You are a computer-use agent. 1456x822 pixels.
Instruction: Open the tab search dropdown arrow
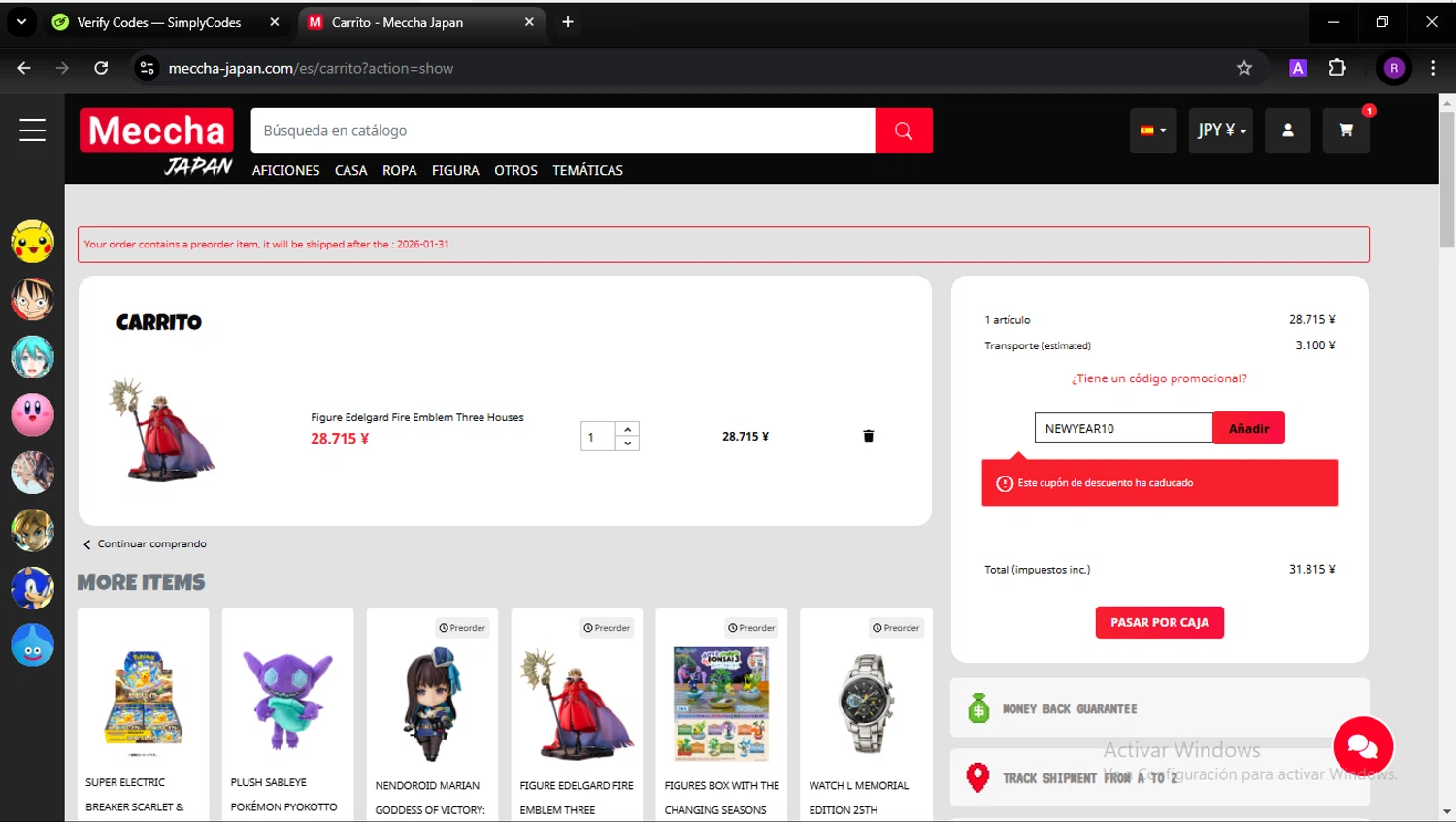click(21, 22)
